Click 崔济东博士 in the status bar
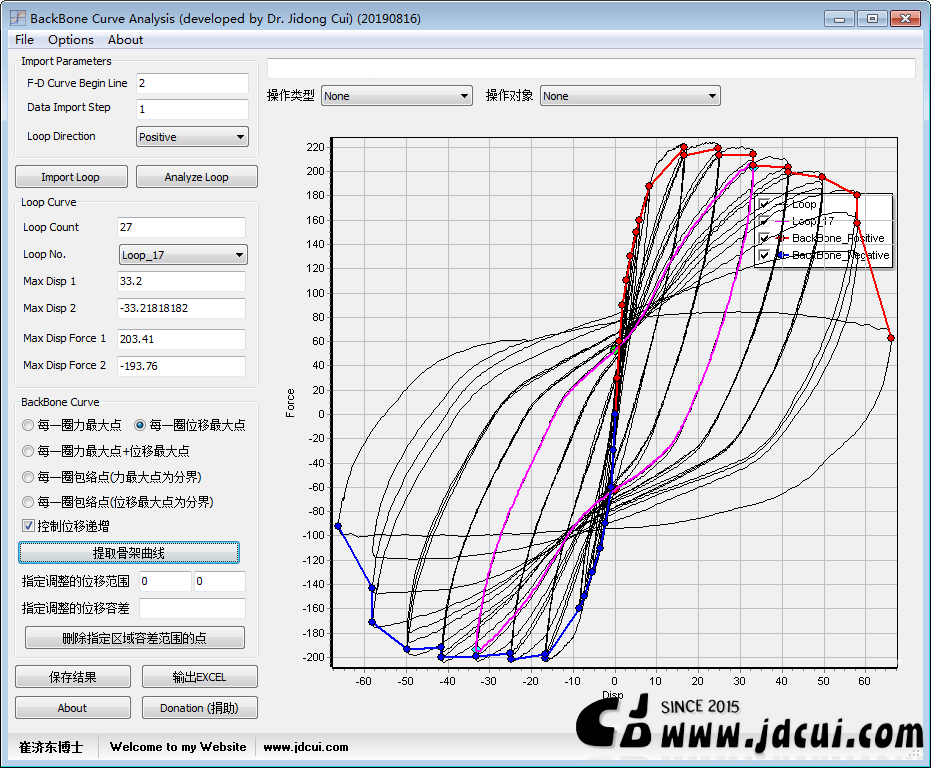 [x=51, y=747]
